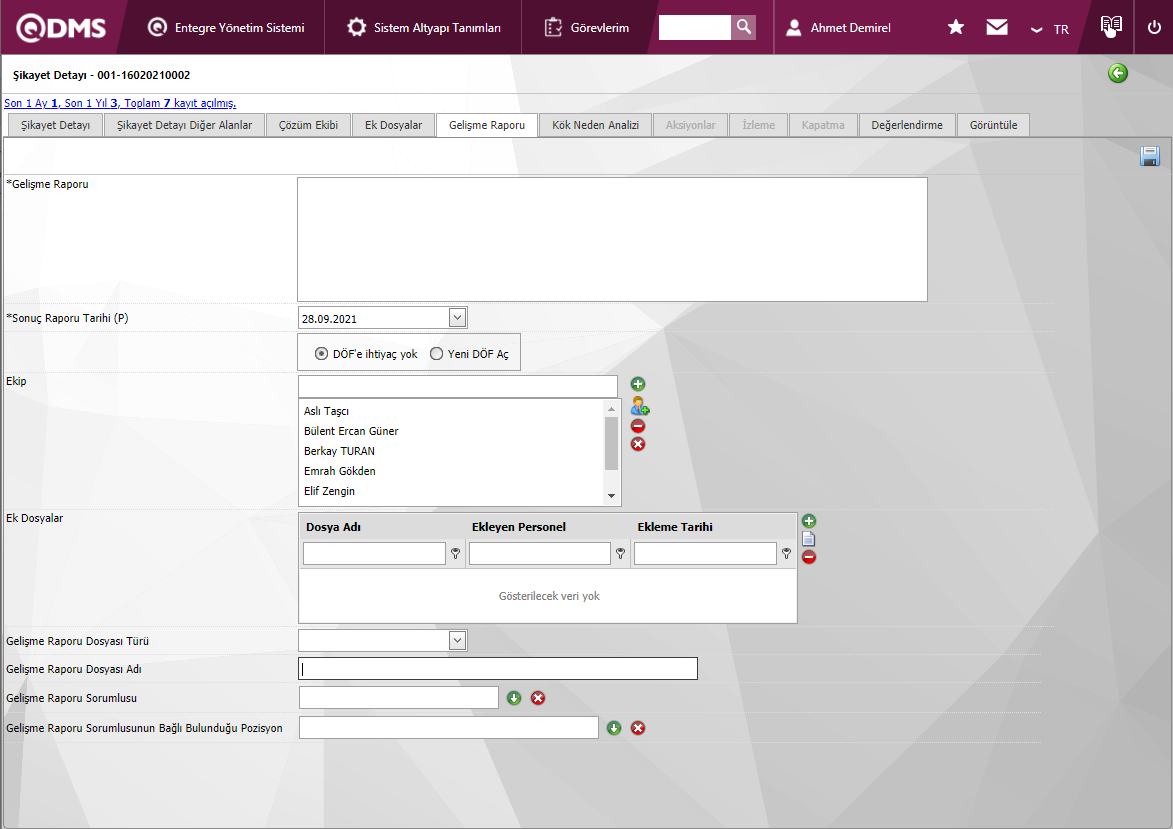Open the favorites star icon

point(955,28)
